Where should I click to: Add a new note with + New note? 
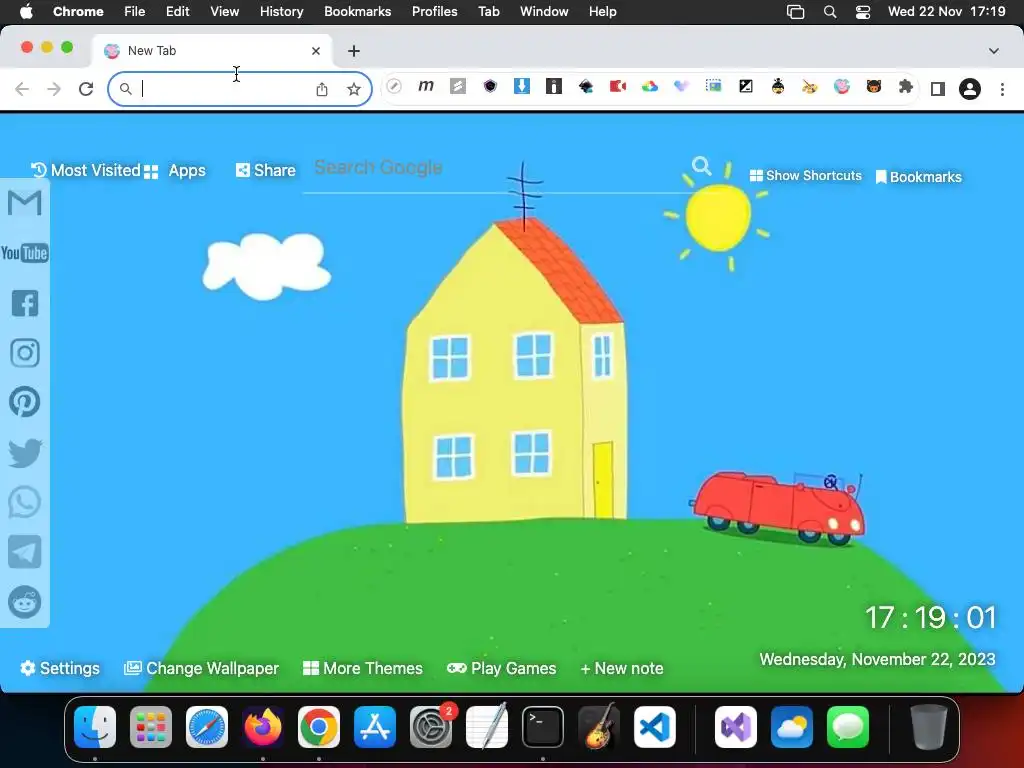[x=622, y=668]
